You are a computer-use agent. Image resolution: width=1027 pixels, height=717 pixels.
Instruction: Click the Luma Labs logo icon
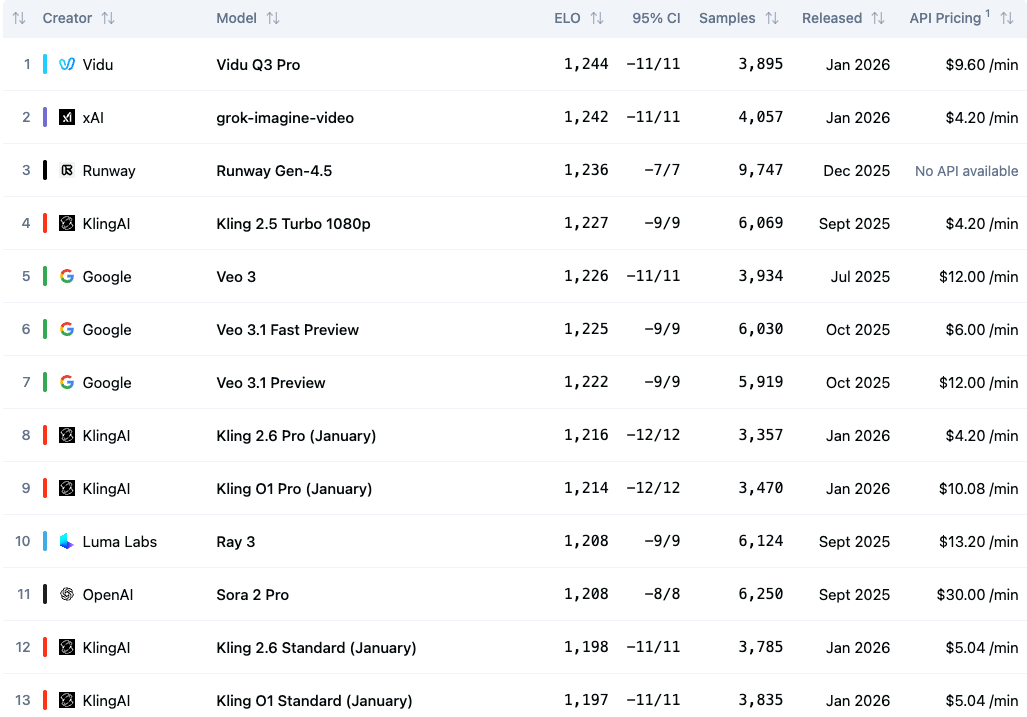[x=67, y=541]
